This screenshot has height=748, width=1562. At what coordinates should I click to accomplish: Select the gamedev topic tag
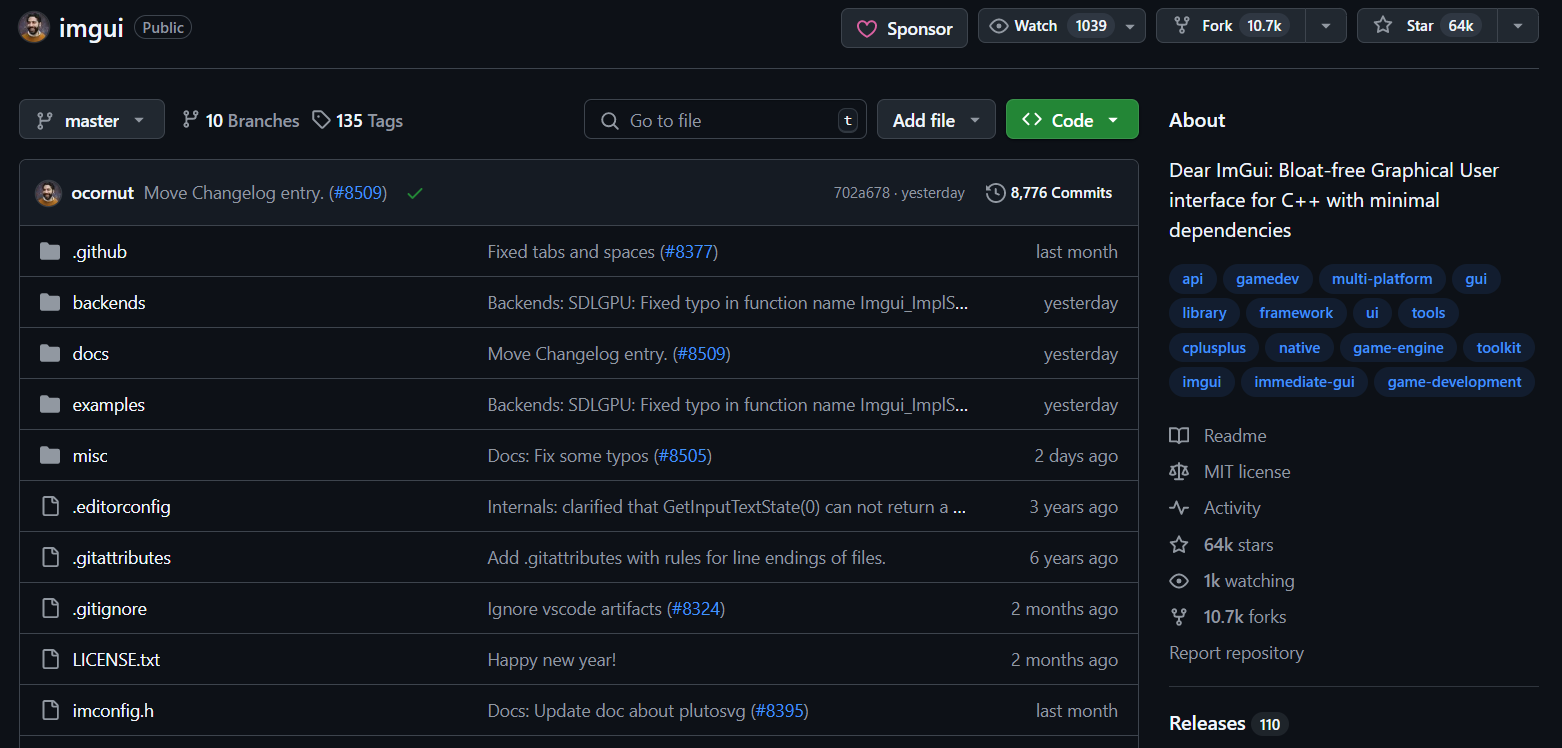coord(1265,279)
